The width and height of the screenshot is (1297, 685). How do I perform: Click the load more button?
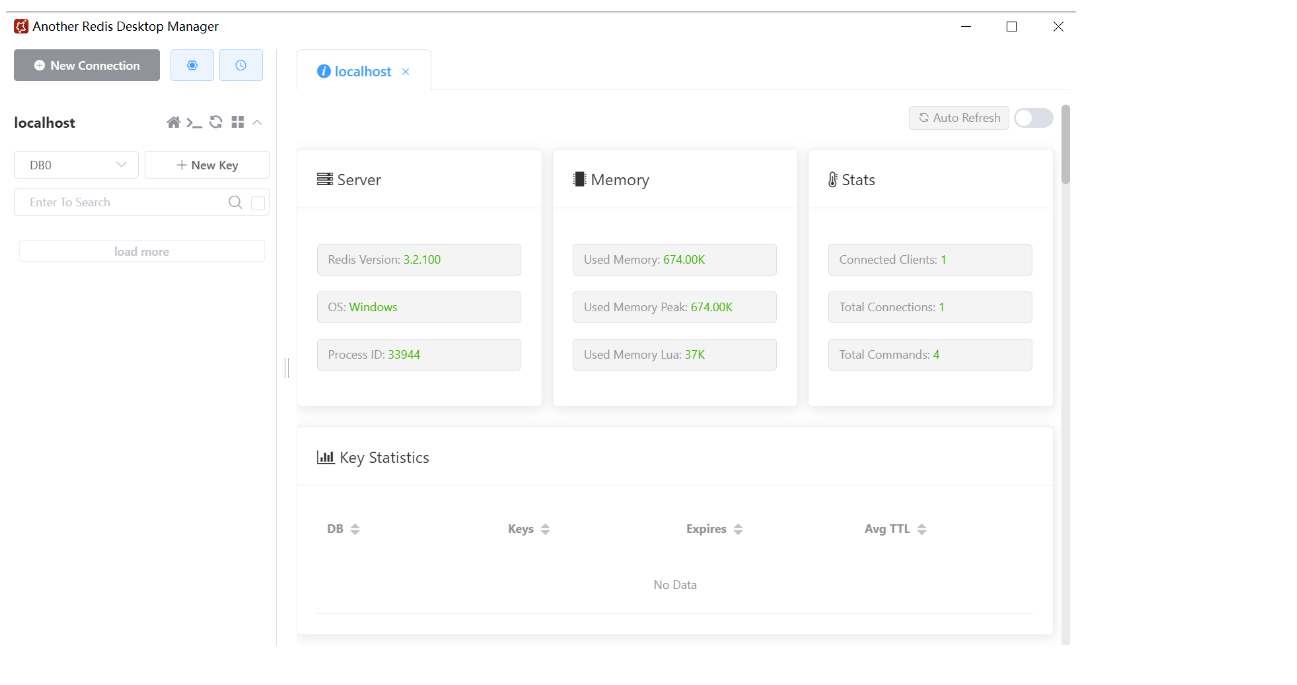pos(142,252)
